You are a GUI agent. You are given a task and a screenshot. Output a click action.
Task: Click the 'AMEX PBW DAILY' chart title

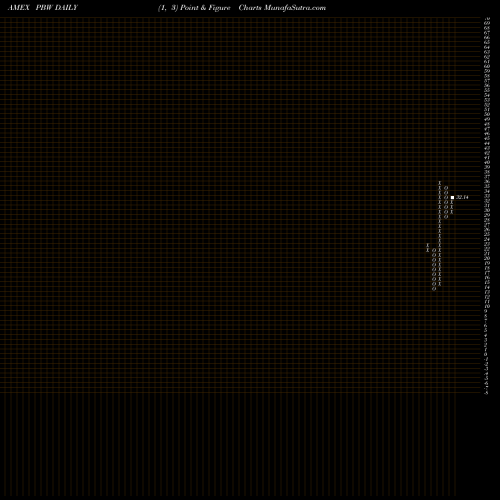43,8
